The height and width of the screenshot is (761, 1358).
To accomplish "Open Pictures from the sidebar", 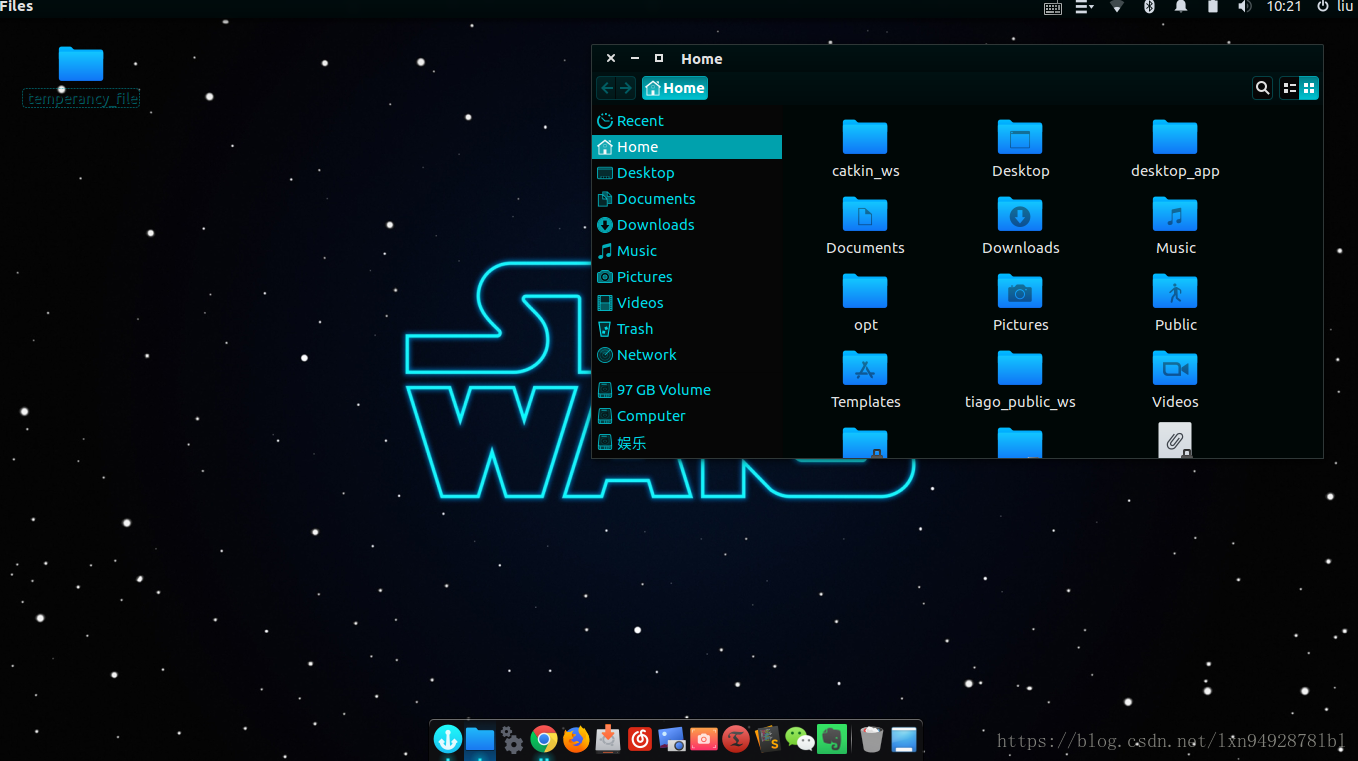I will (x=687, y=277).
